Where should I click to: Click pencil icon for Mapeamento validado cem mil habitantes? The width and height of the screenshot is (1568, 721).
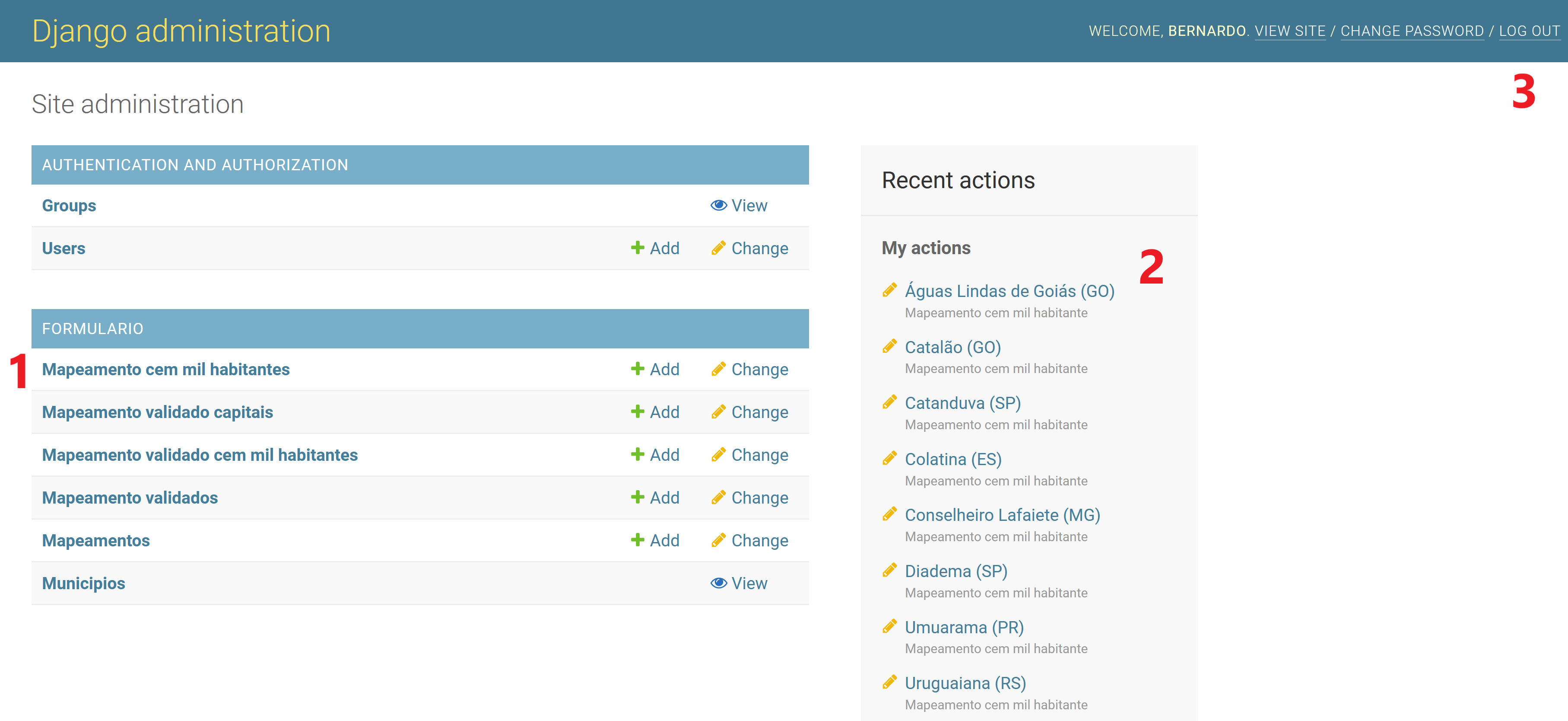718,454
